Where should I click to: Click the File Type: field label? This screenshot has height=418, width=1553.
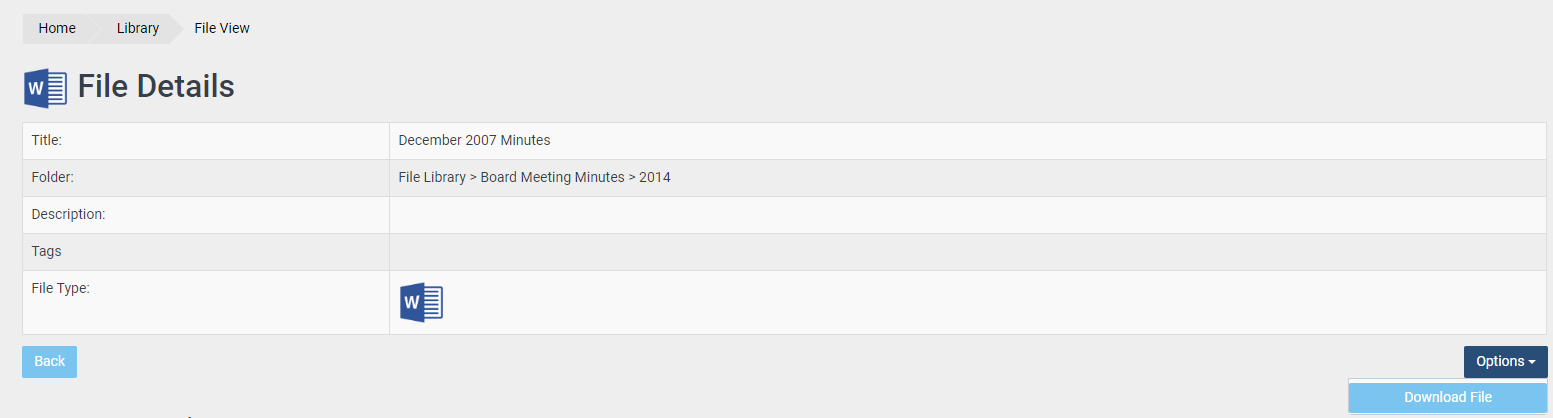click(x=61, y=288)
